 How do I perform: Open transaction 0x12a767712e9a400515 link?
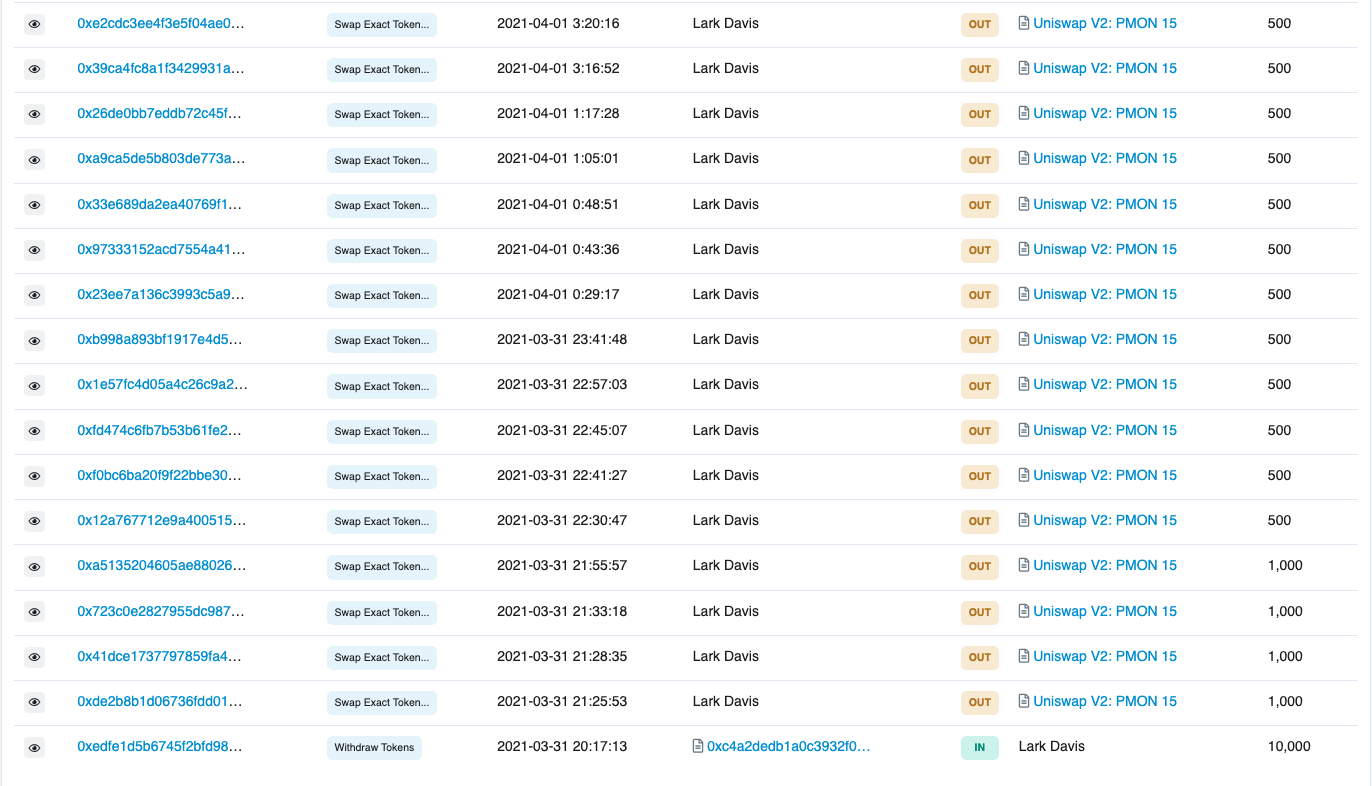pos(161,520)
